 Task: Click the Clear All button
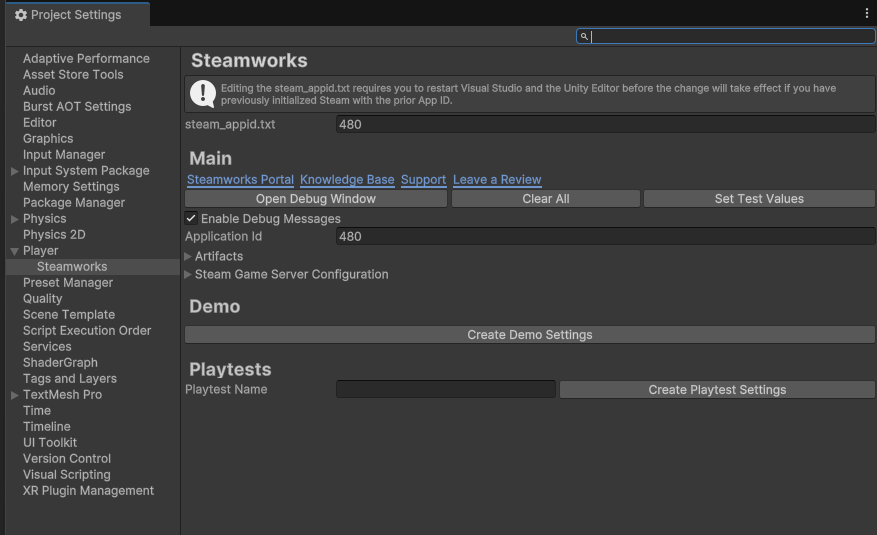tap(546, 198)
